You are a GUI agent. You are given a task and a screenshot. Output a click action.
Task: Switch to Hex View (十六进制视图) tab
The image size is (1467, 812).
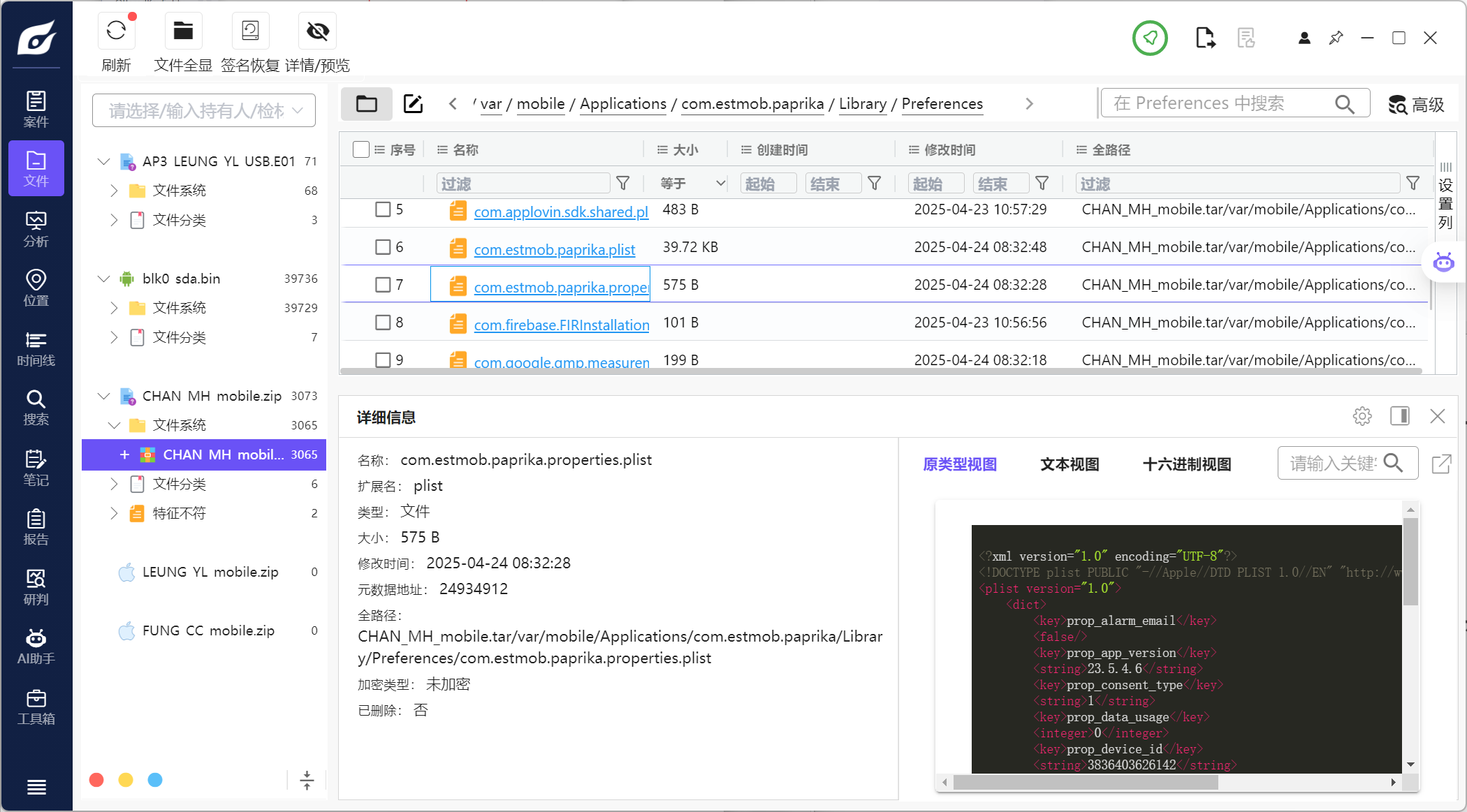coord(1186,464)
